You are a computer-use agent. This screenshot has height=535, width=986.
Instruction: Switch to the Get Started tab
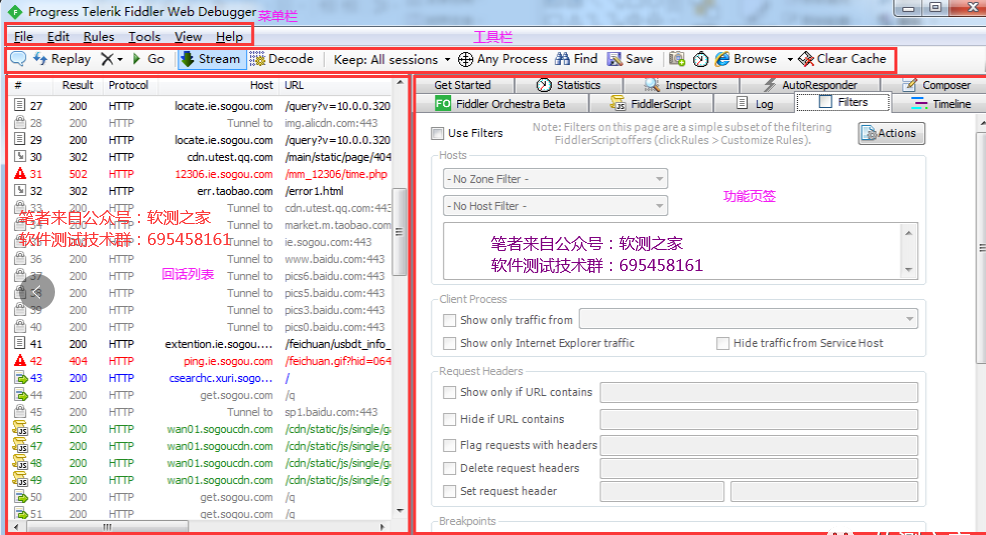(462, 85)
